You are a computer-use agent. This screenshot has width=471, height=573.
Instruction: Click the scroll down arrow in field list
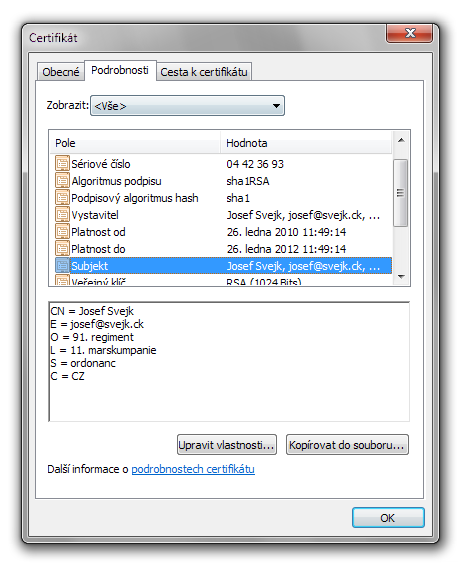click(401, 277)
